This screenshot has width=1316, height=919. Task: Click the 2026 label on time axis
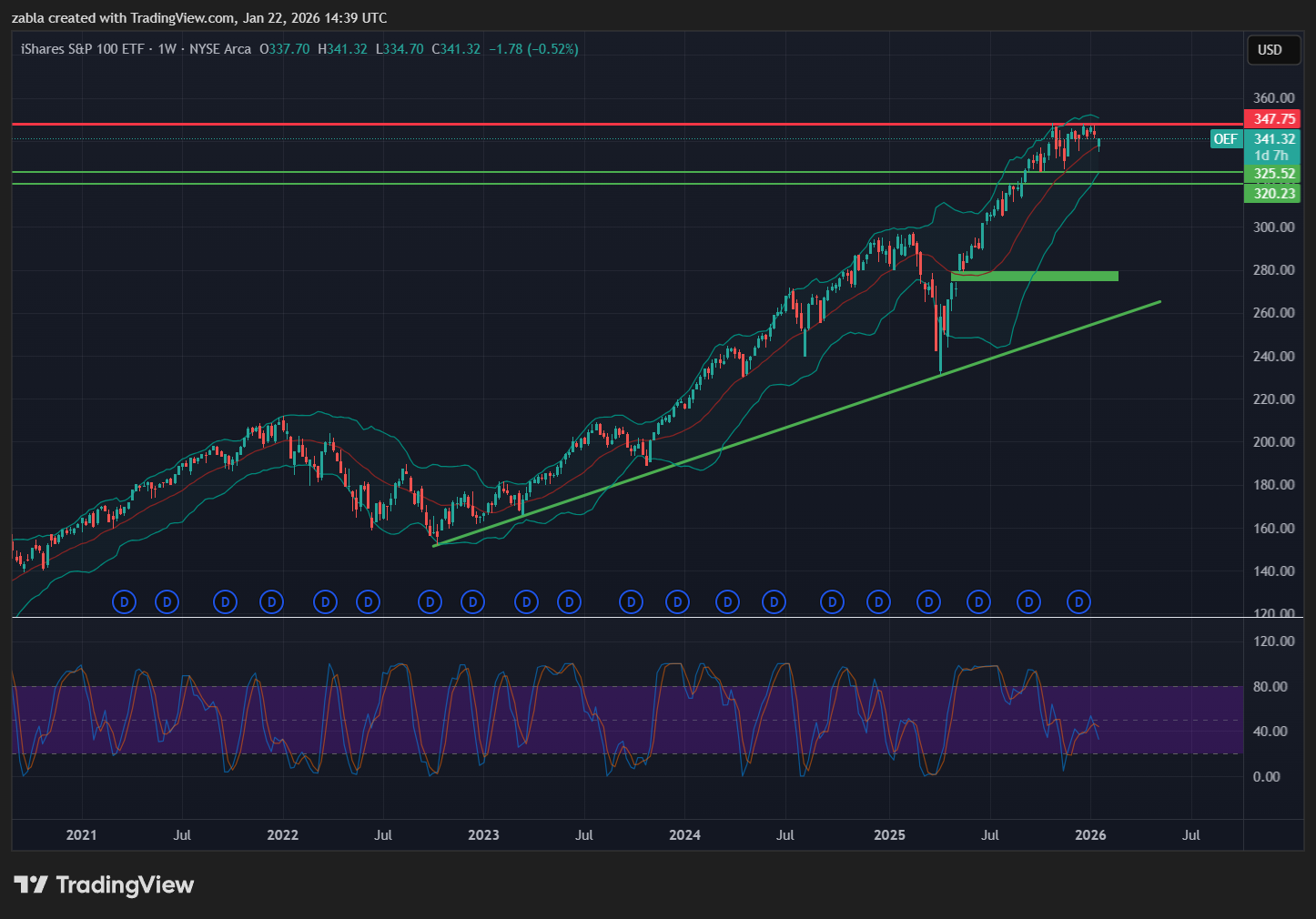(x=1090, y=835)
